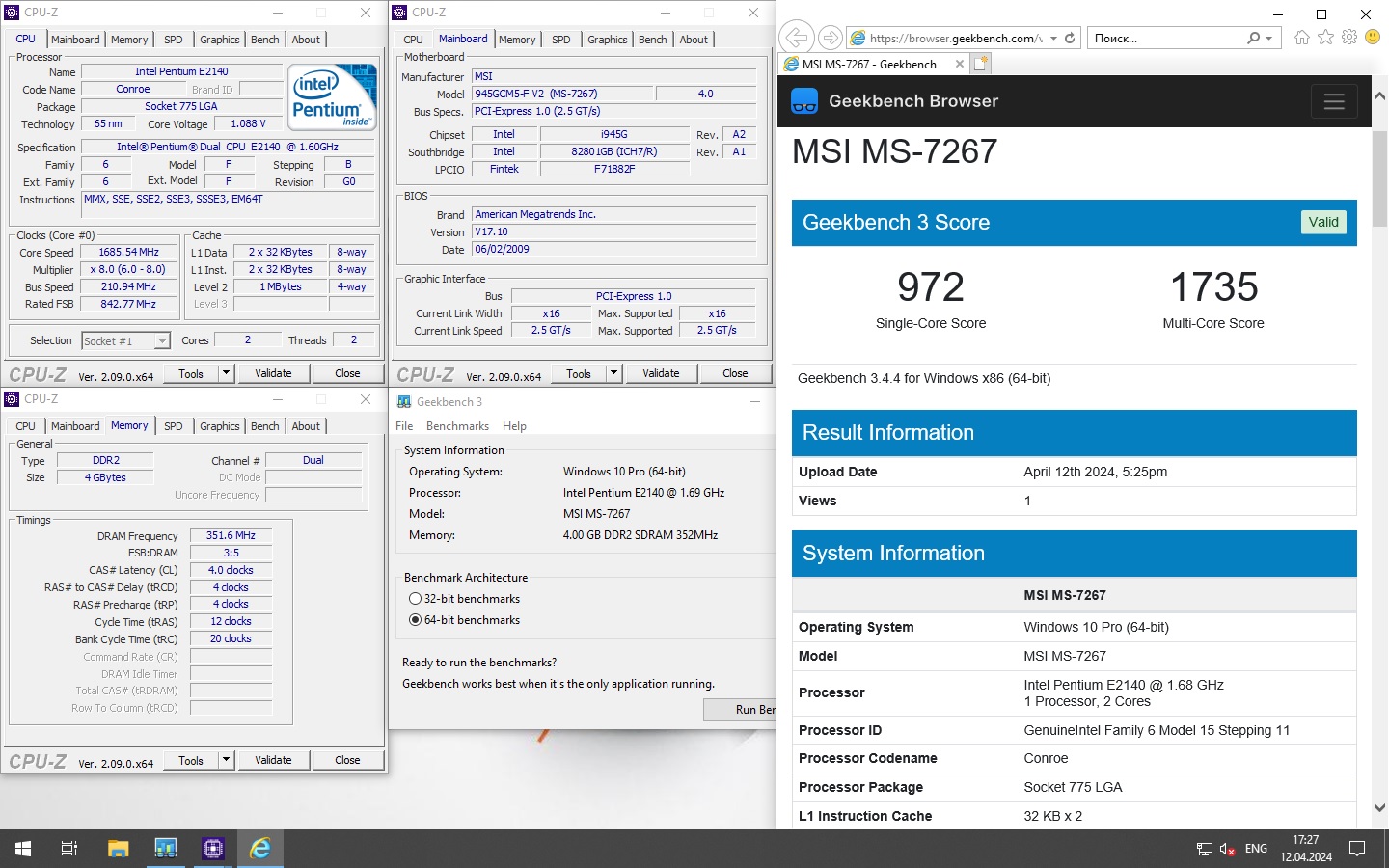Click the Chipset value i945G
This screenshot has width=1389, height=868.
(x=613, y=135)
